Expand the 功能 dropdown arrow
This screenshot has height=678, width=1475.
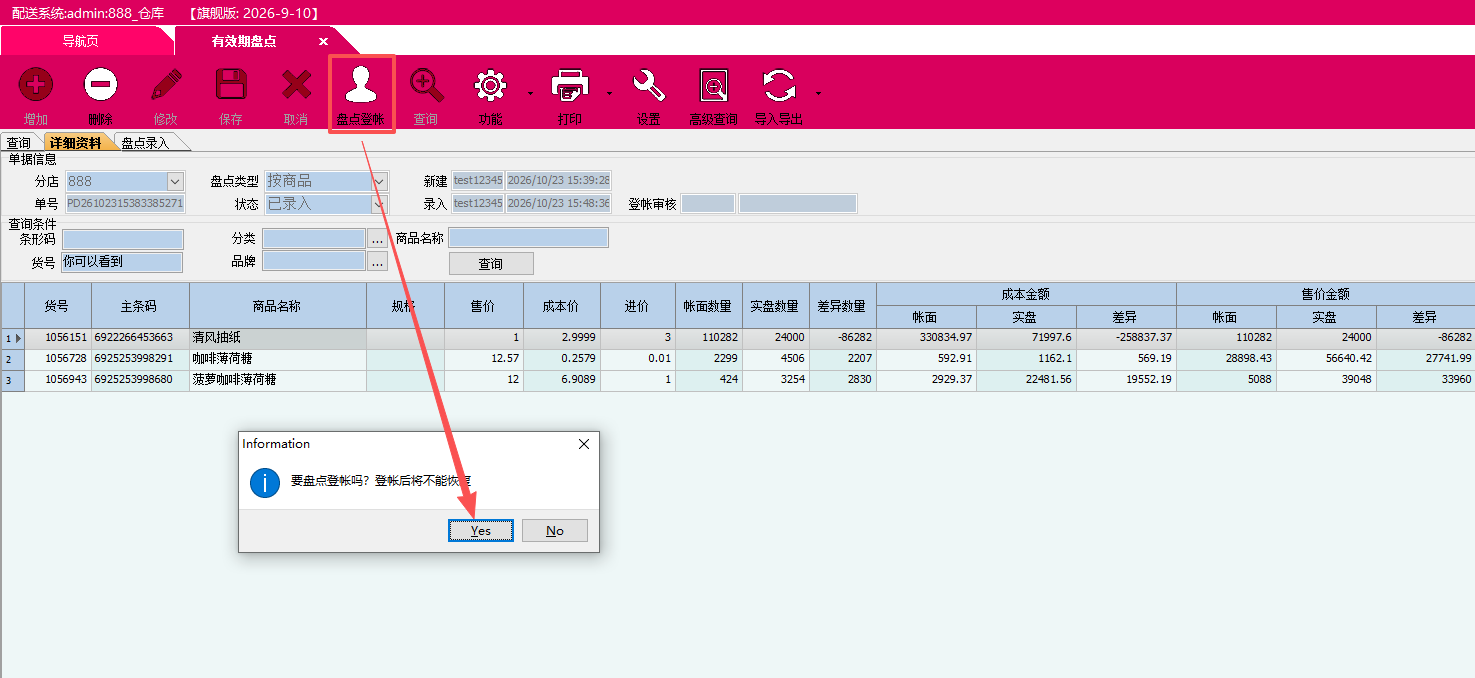pyautogui.click(x=529, y=93)
